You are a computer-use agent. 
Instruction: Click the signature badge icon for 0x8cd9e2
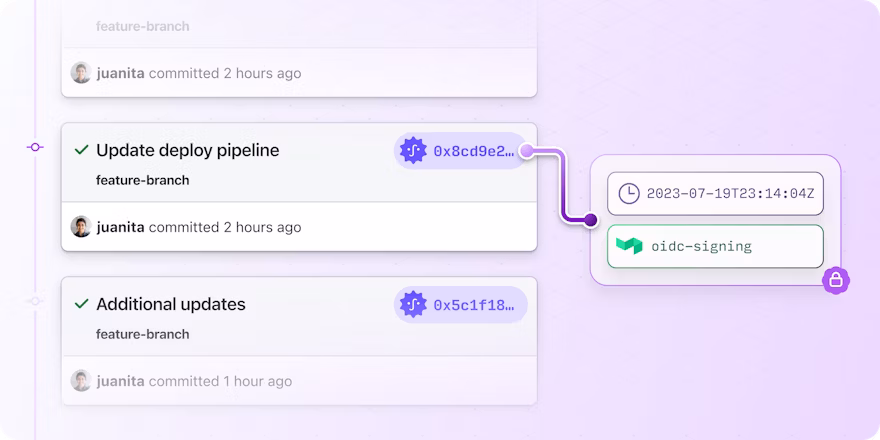coord(413,151)
